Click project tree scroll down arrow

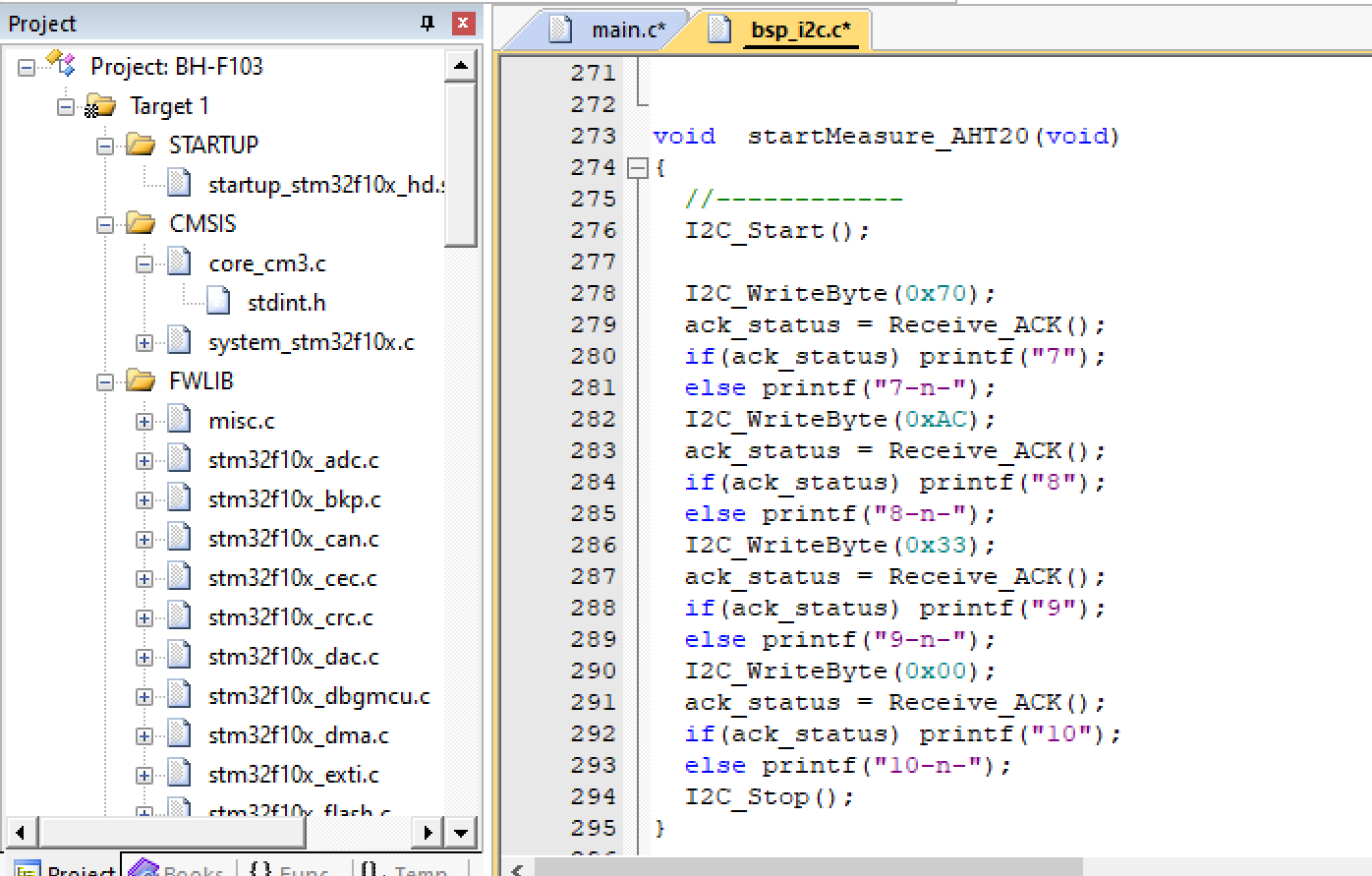coord(460,832)
